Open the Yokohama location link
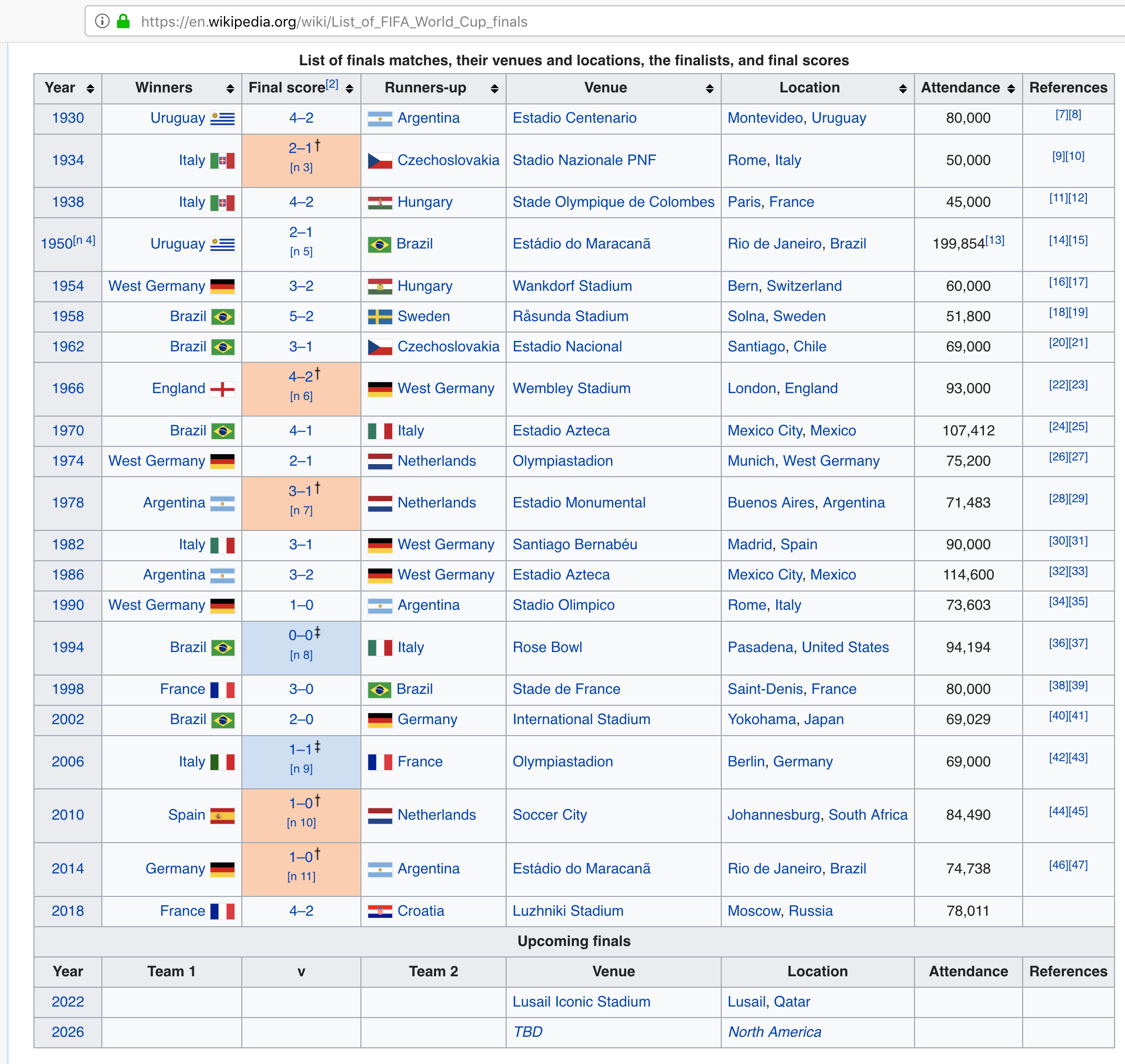Viewport: 1125px width, 1064px height. coord(761,719)
